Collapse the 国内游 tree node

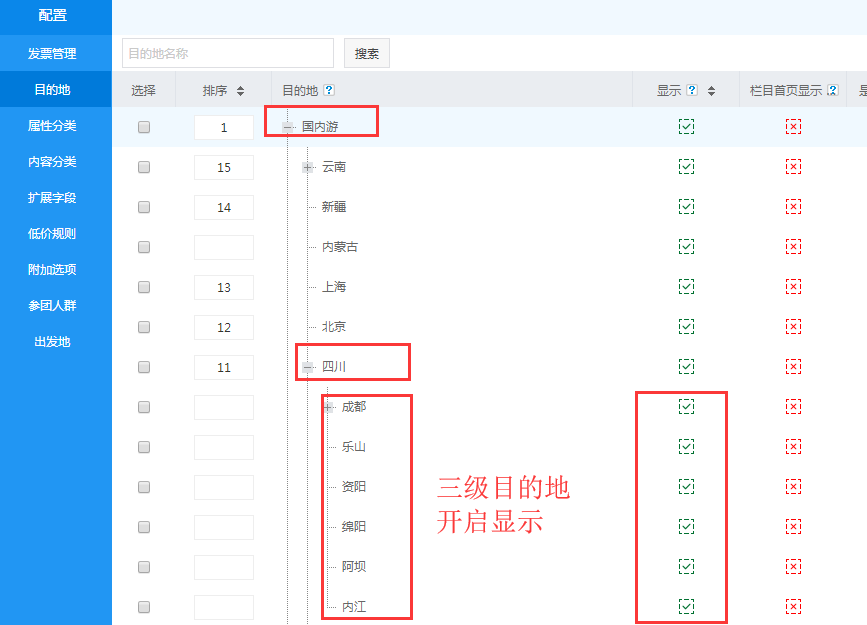point(288,127)
